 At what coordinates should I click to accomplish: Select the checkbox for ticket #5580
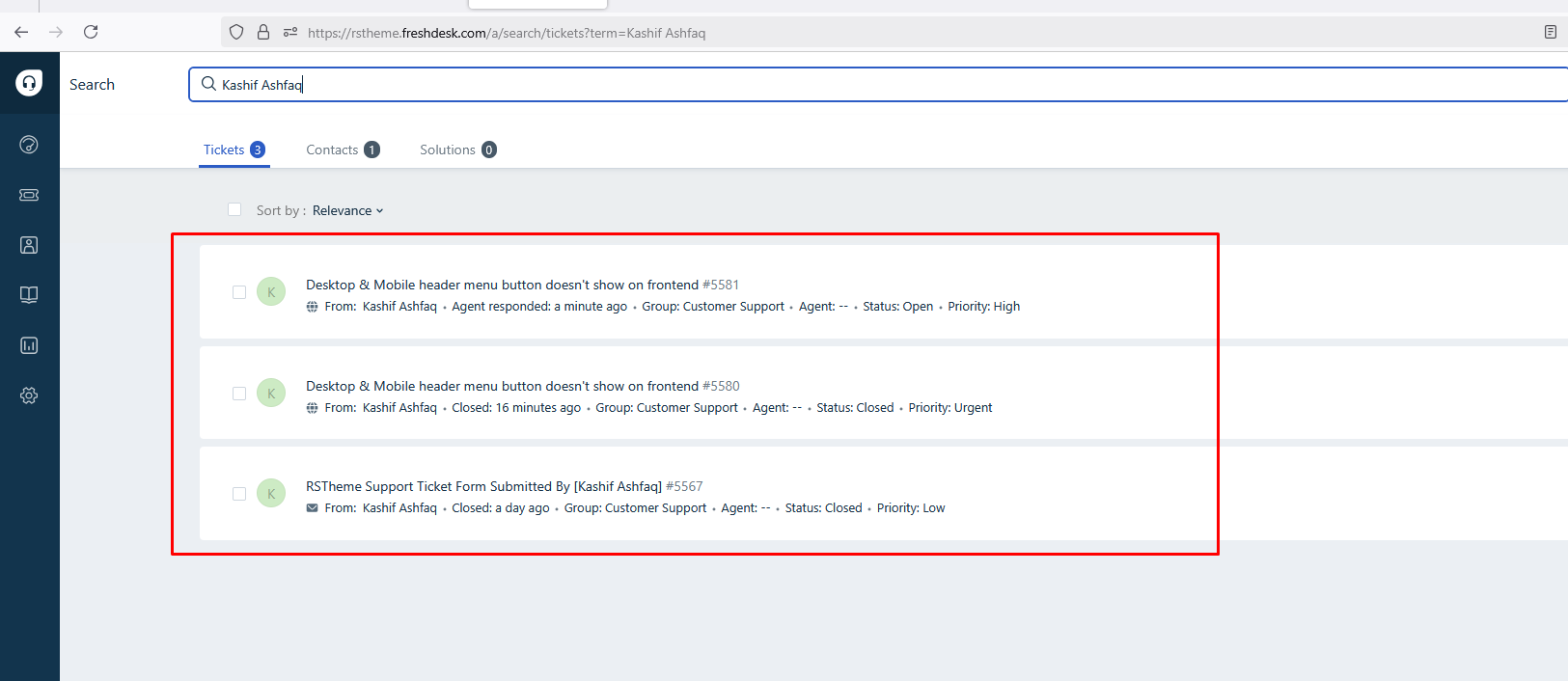coord(239,394)
